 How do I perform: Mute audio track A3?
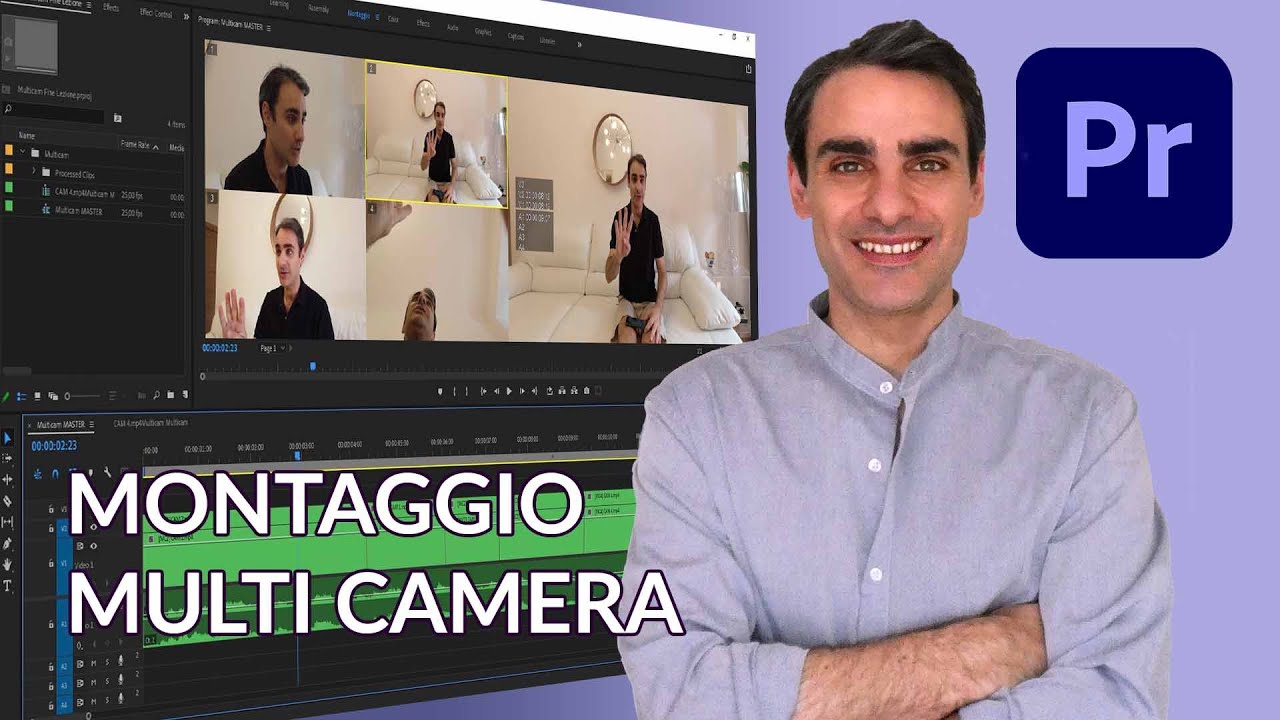(94, 682)
